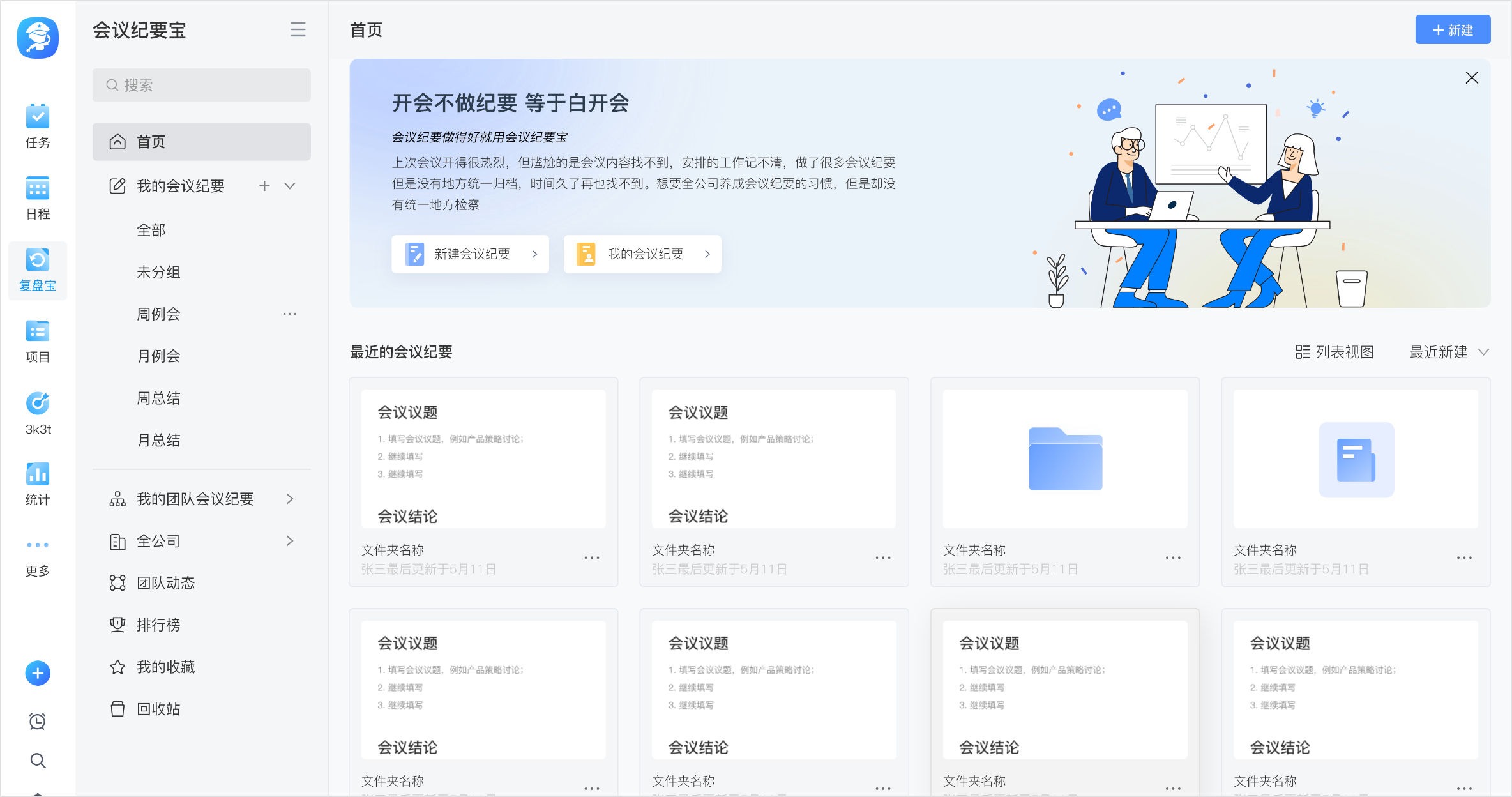Switch to 列表视图 list view
1512x797 pixels.
coord(1334,352)
